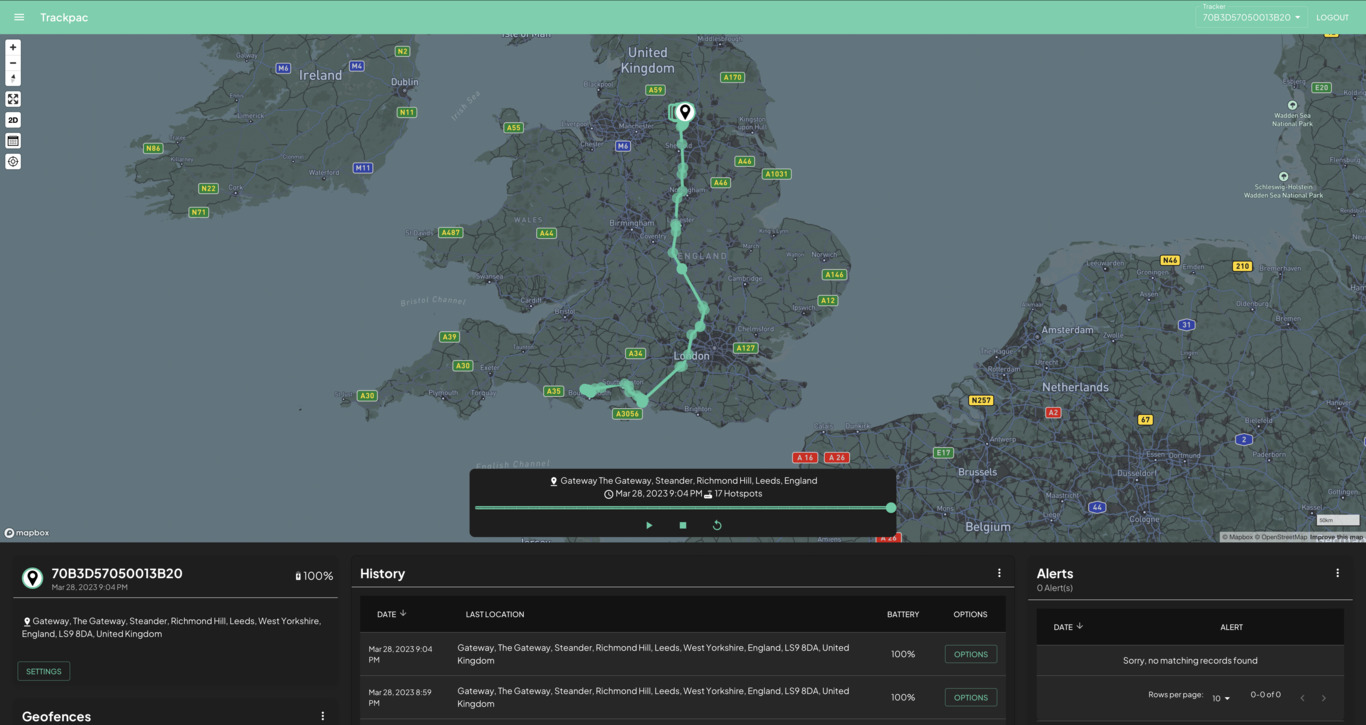This screenshot has height=725, width=1366.
Task: Open the Tracker selection dropdown
Action: click(x=1251, y=17)
